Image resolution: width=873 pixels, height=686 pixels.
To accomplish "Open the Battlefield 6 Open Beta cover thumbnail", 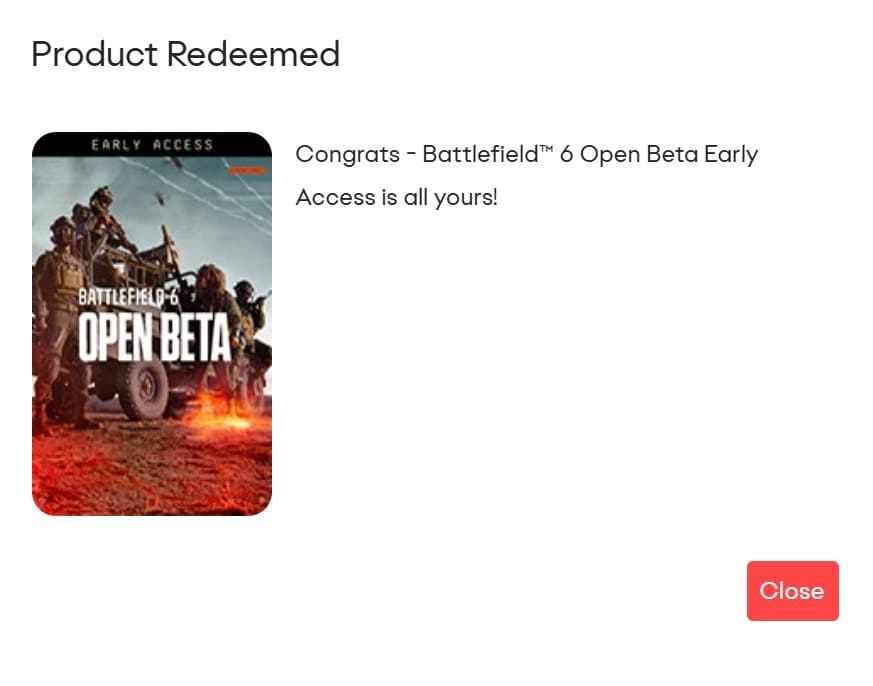I will [x=152, y=324].
